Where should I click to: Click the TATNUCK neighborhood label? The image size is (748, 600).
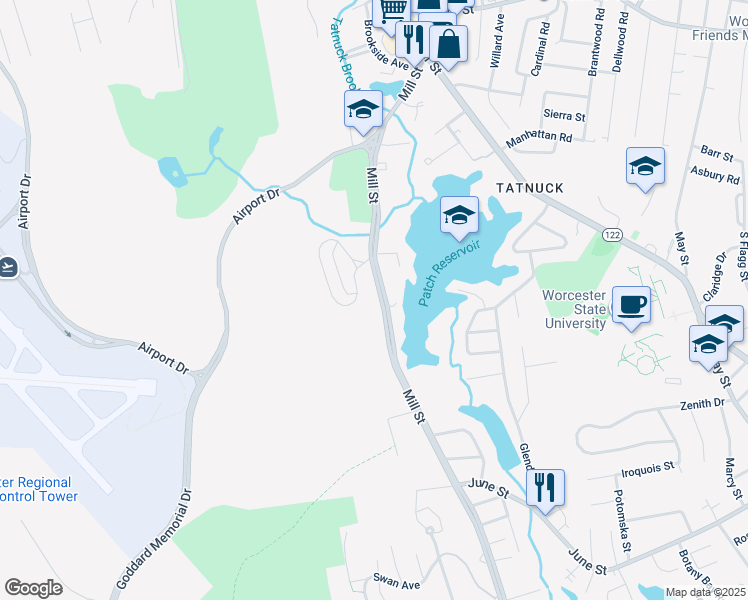[530, 188]
